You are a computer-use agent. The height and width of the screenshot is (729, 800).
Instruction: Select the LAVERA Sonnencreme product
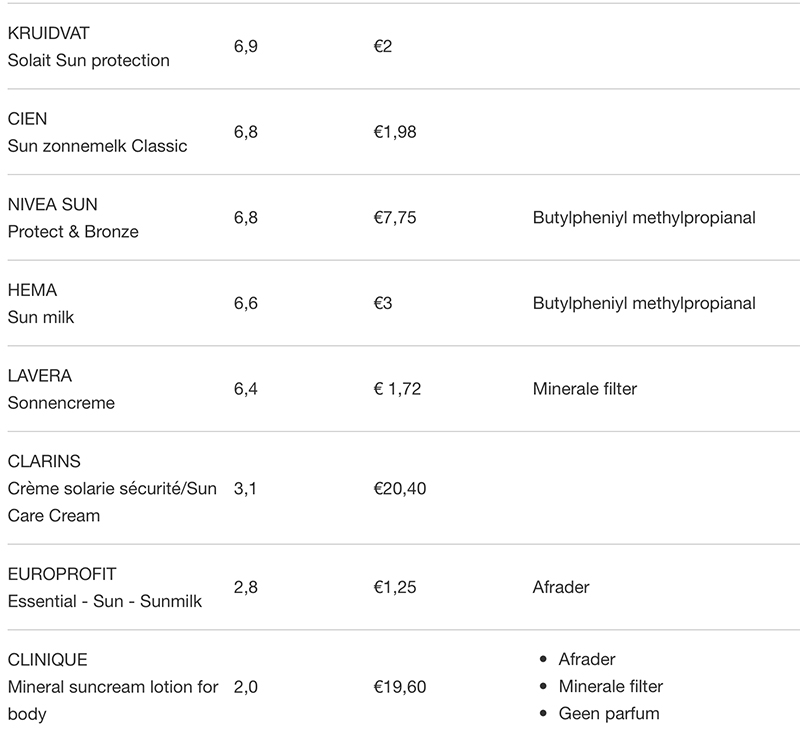point(61,389)
